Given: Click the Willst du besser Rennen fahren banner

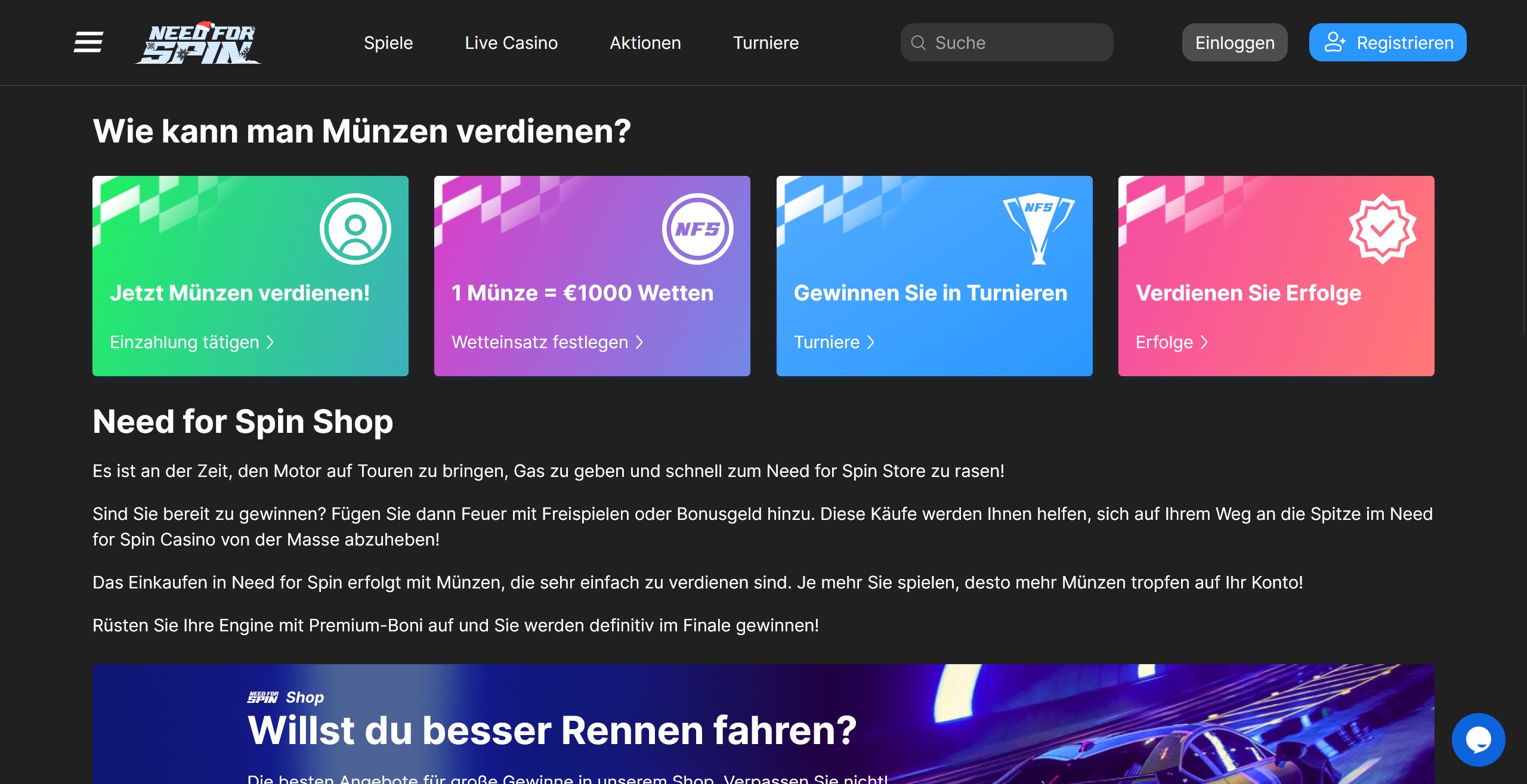Looking at the screenshot, I should click(763, 724).
